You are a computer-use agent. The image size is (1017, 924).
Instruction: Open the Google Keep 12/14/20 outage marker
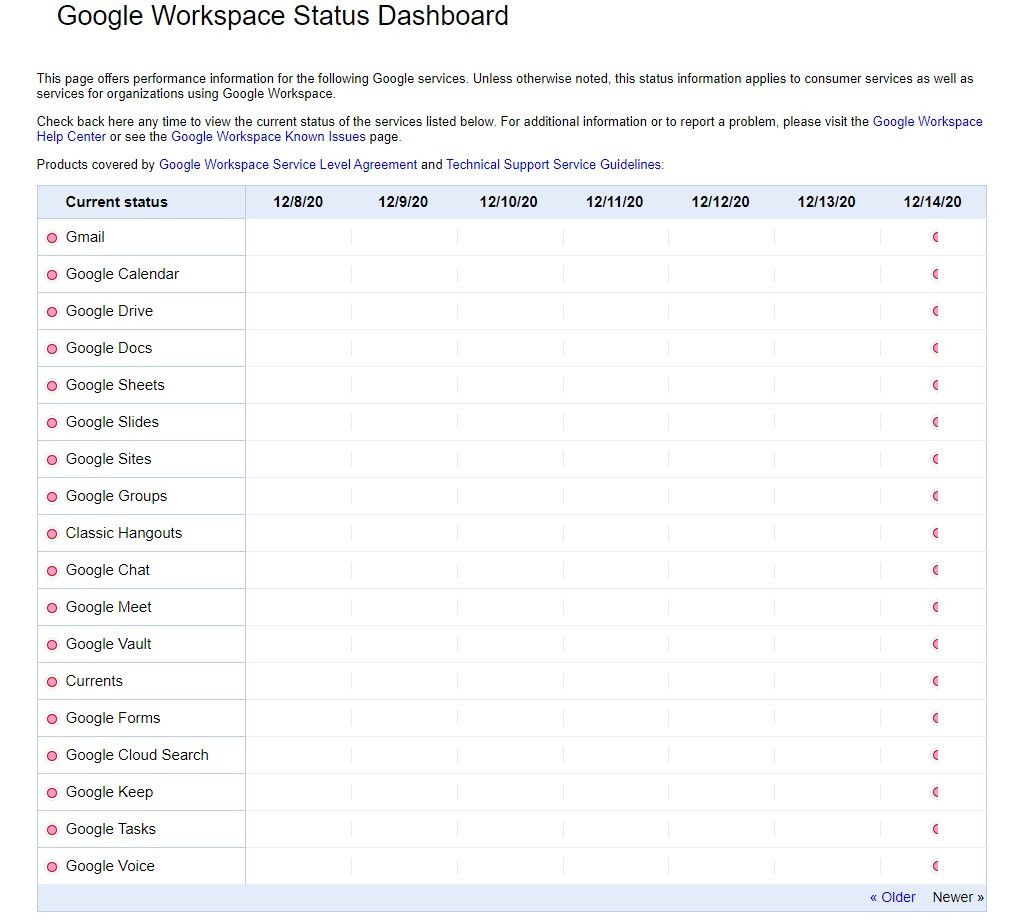[935, 791]
